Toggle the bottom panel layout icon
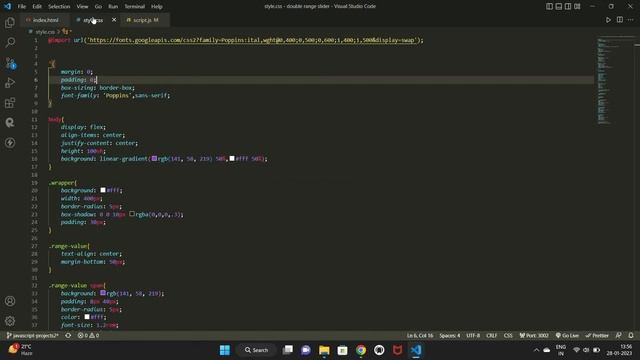The width and height of the screenshot is (640, 360). click(x=559, y=6)
